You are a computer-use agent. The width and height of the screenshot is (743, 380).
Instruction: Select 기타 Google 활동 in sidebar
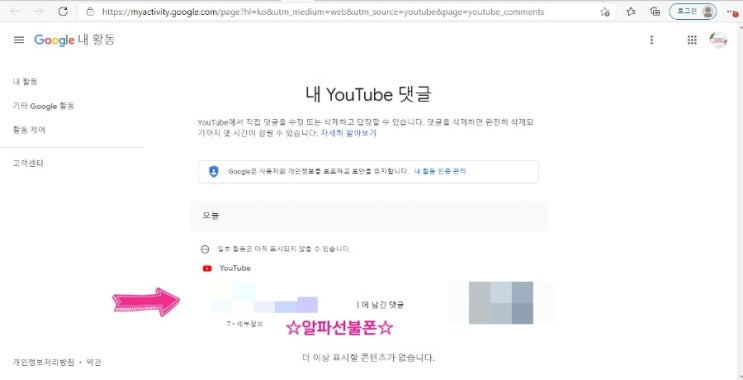click(43, 106)
